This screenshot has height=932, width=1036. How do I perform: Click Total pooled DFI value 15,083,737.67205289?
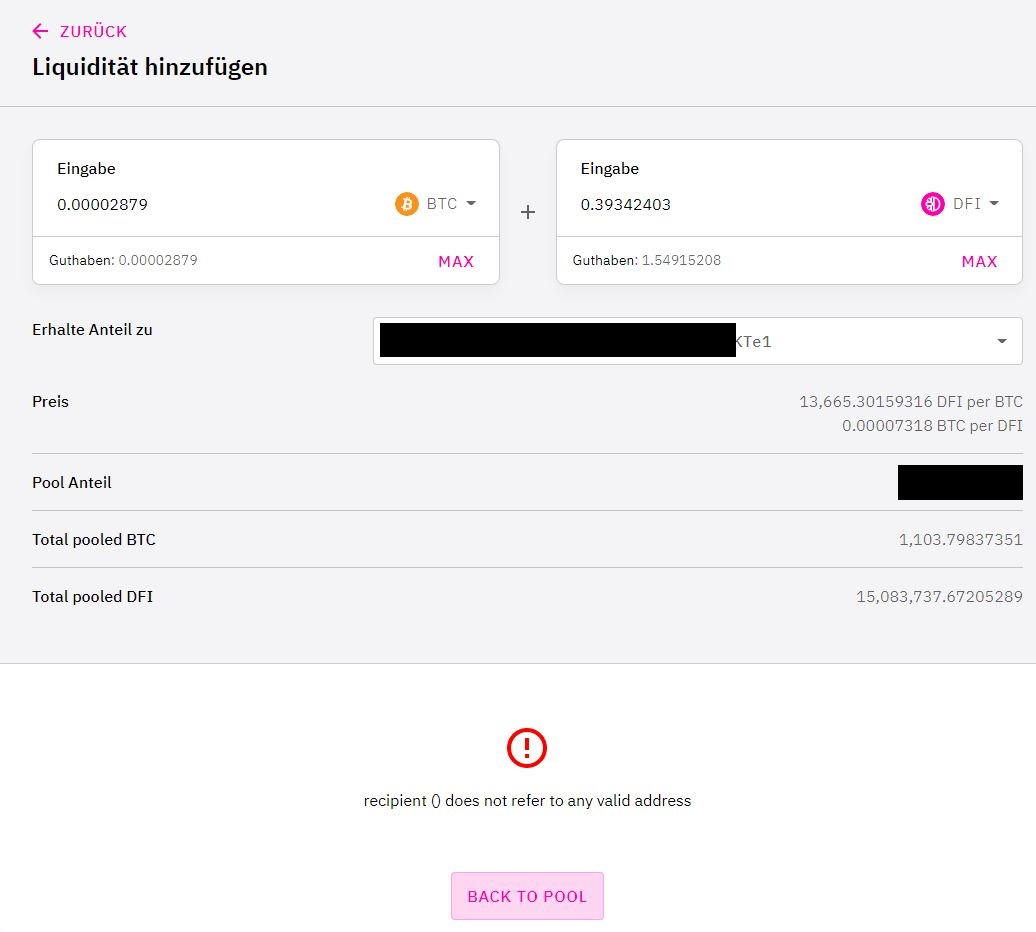[940, 596]
